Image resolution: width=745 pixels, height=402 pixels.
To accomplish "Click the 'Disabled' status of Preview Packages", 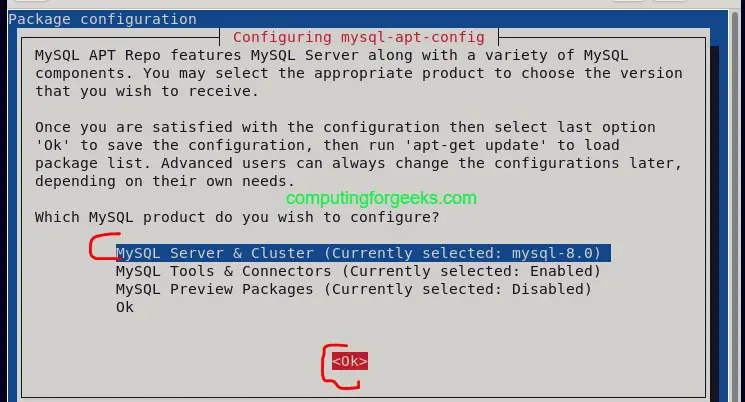I will (547, 289).
